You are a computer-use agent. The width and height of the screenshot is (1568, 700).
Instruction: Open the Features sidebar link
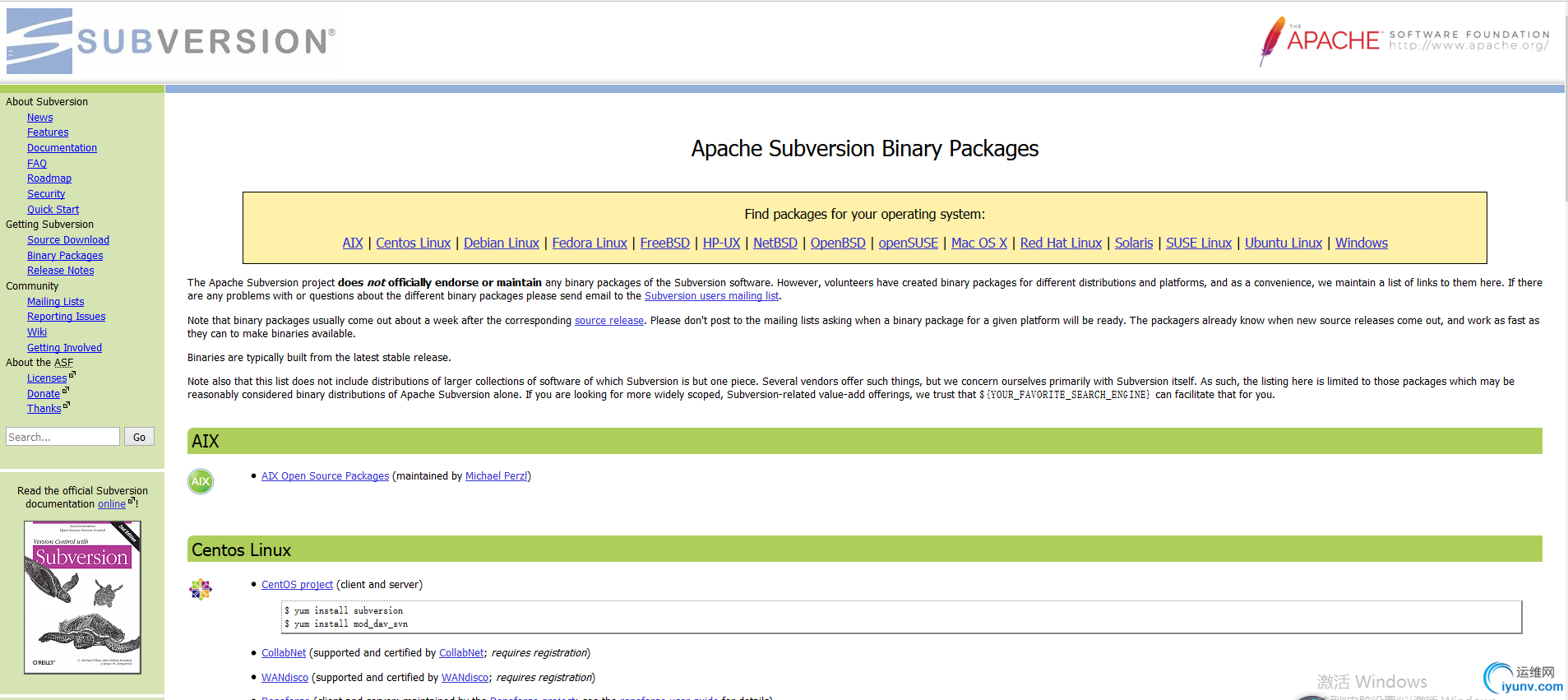[x=48, y=132]
